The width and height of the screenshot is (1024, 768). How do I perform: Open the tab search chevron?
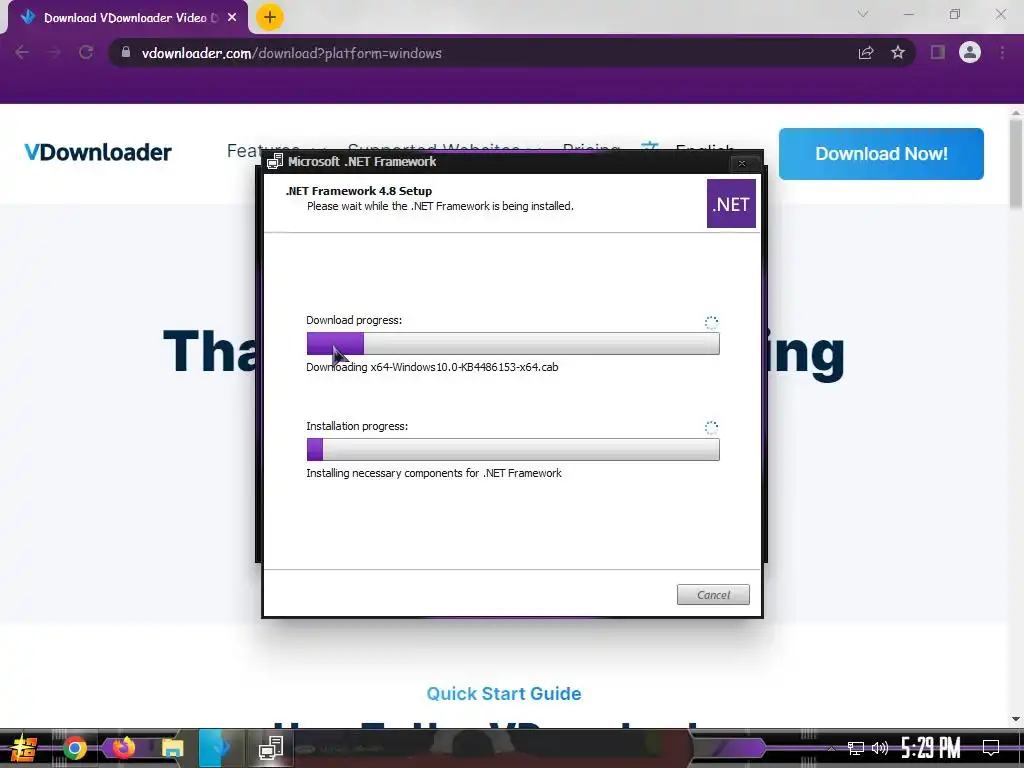point(863,14)
